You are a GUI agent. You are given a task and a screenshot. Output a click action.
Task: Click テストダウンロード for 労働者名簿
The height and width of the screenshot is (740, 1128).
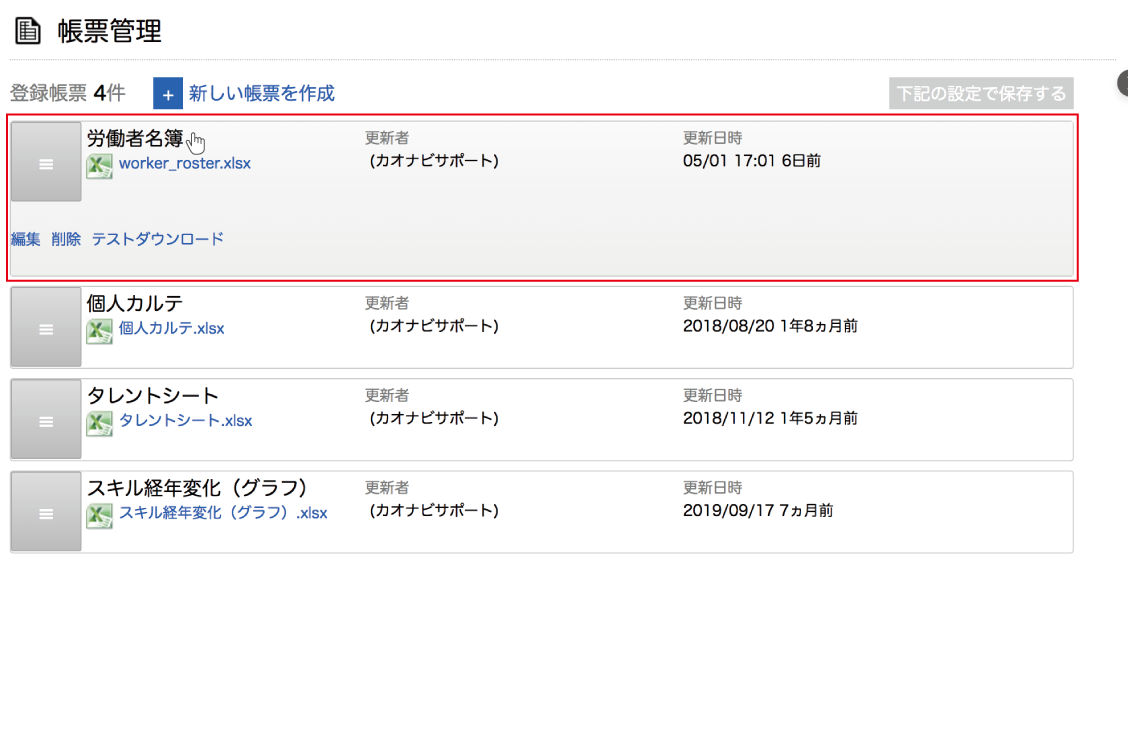tap(158, 239)
